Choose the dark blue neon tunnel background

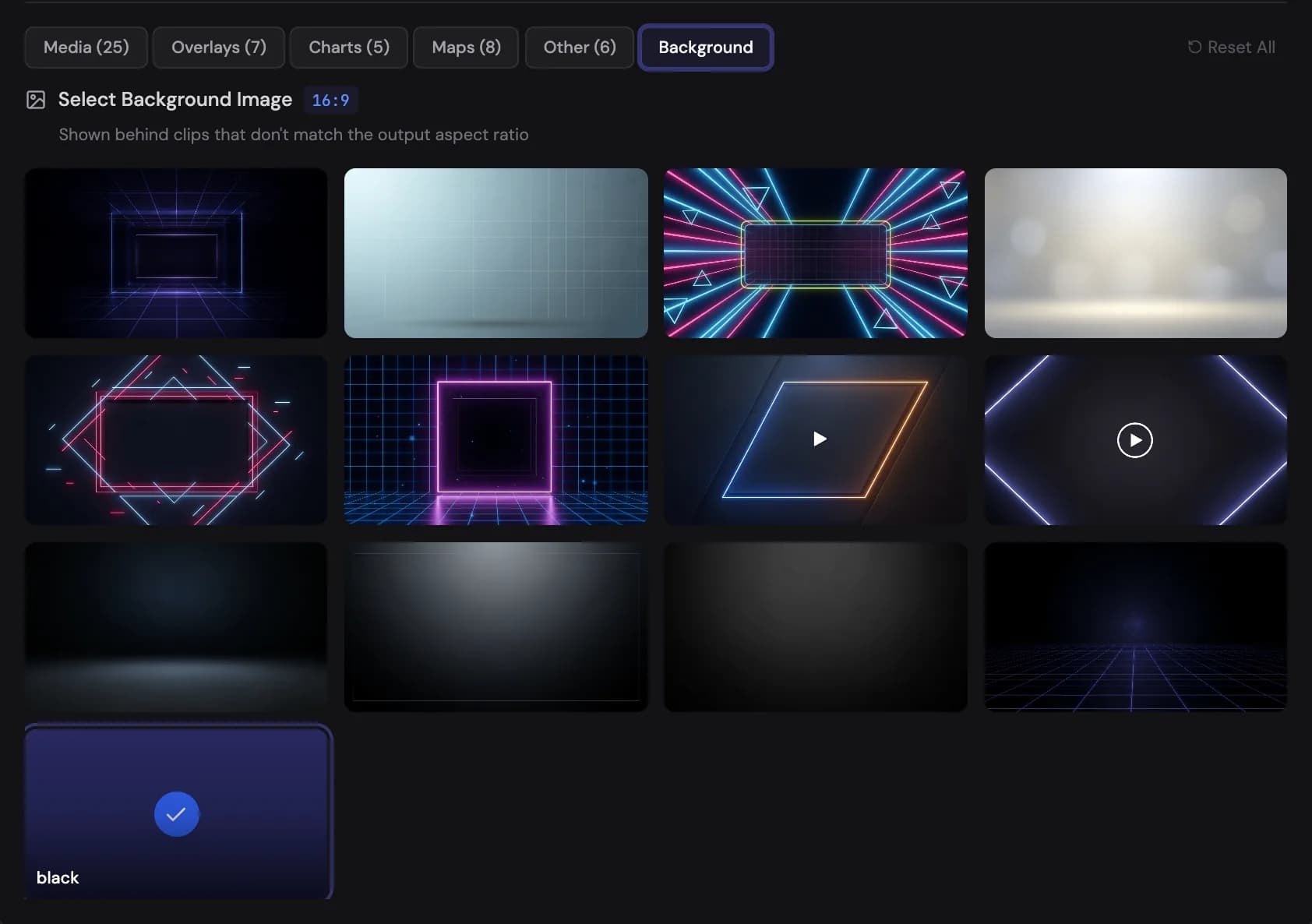tap(176, 253)
